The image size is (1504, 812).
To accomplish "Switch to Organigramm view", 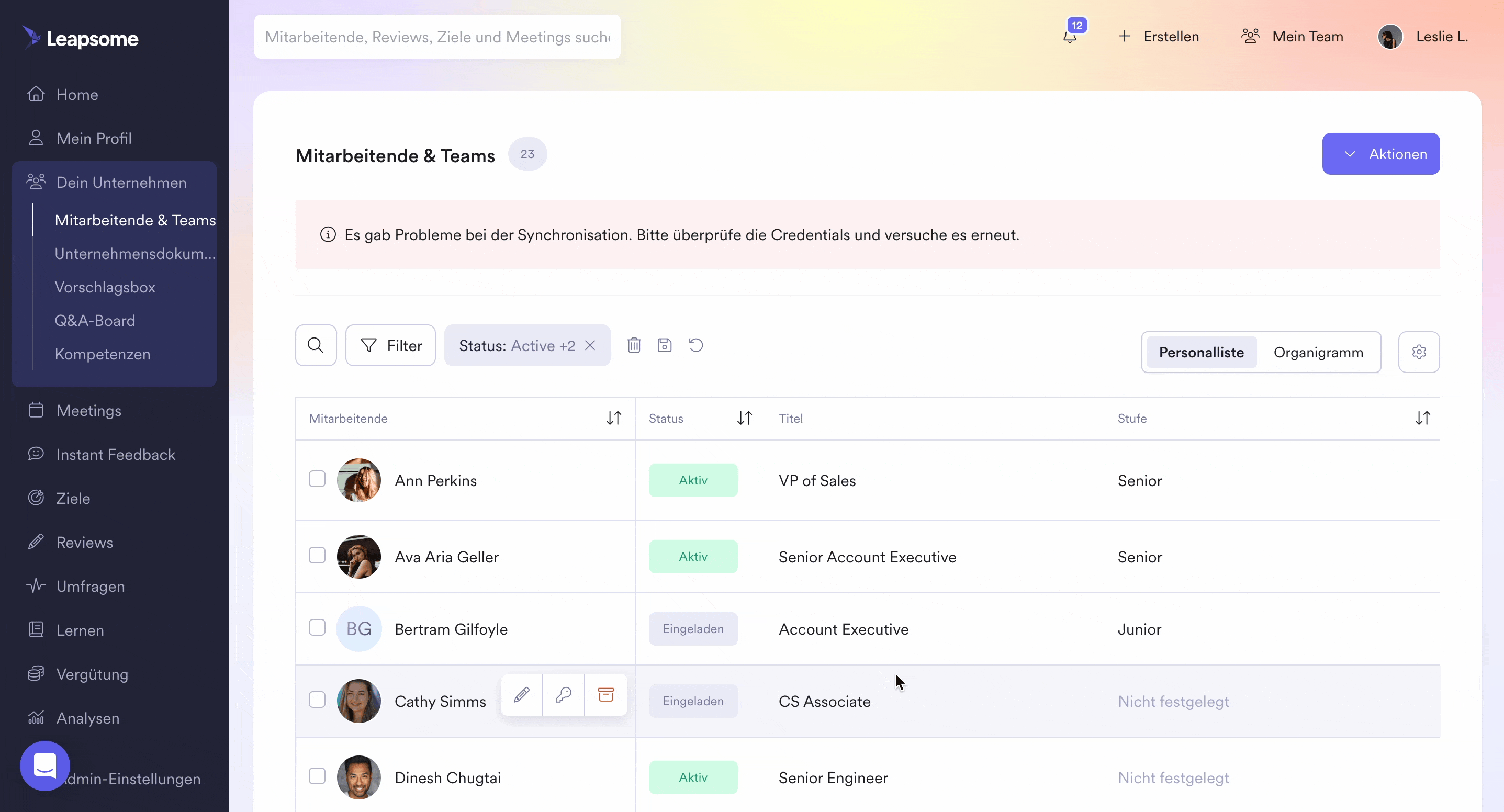I will 1318,352.
